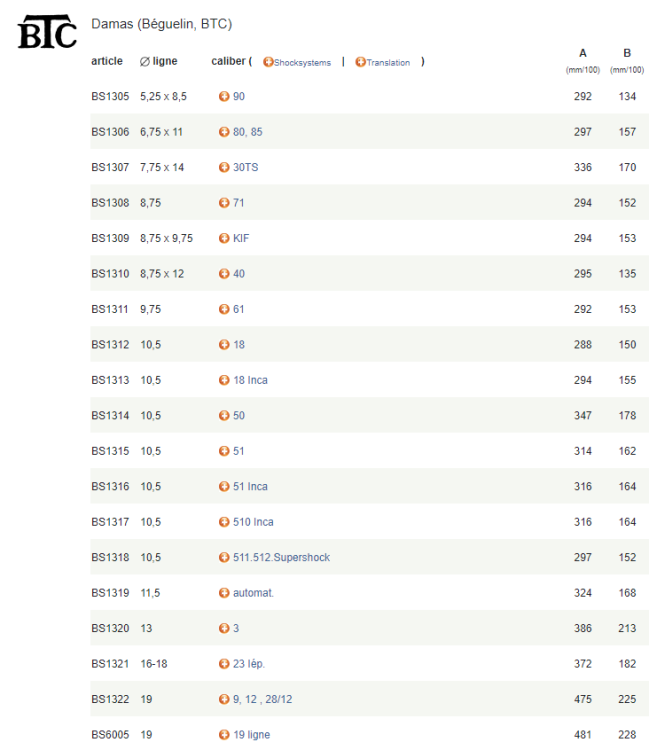The width and height of the screenshot is (649, 750).
Task: Click the B value 178
Action: click(627, 415)
